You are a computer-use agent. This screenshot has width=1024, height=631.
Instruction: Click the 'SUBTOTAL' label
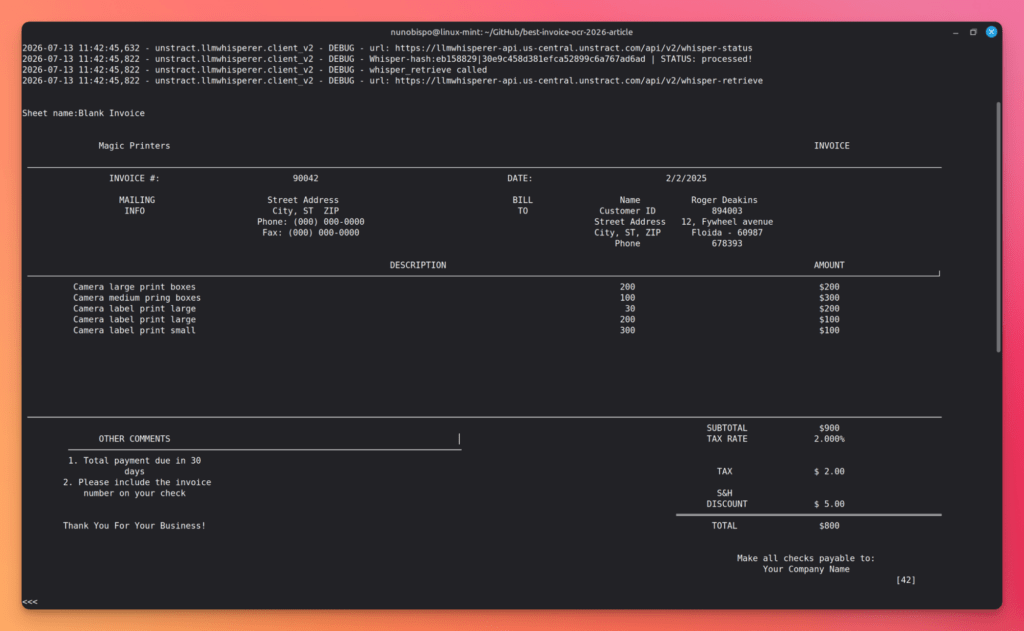727,428
